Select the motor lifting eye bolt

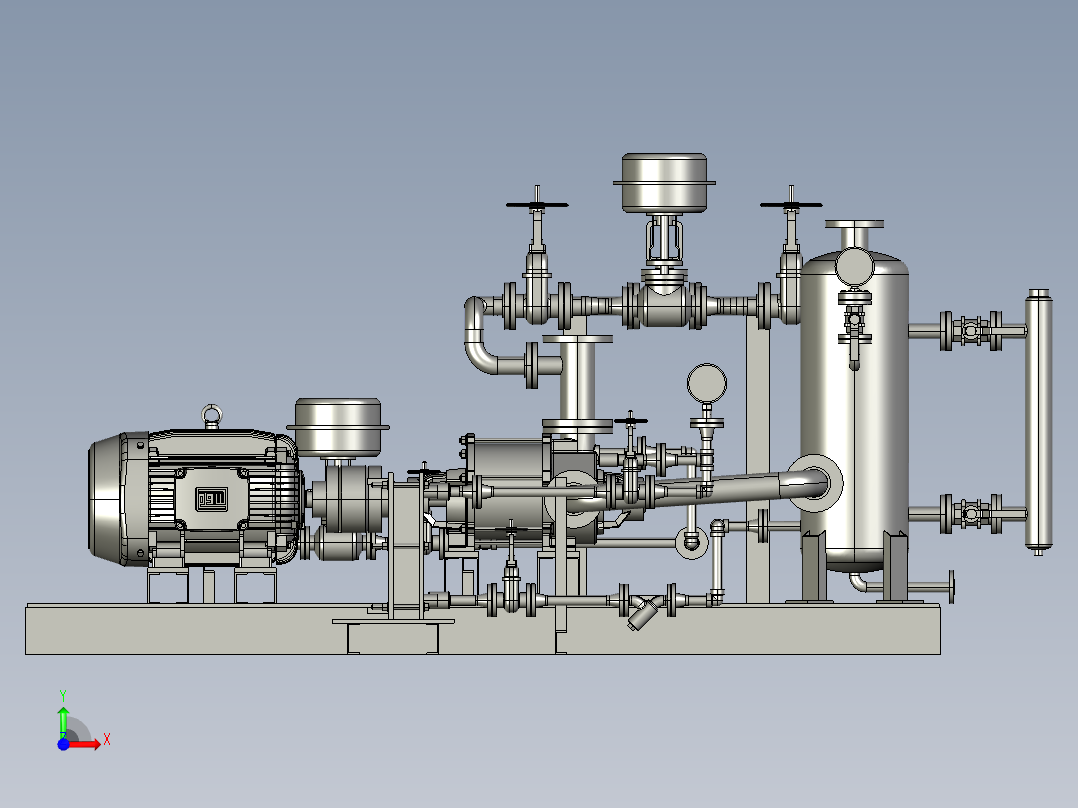pyautogui.click(x=212, y=416)
